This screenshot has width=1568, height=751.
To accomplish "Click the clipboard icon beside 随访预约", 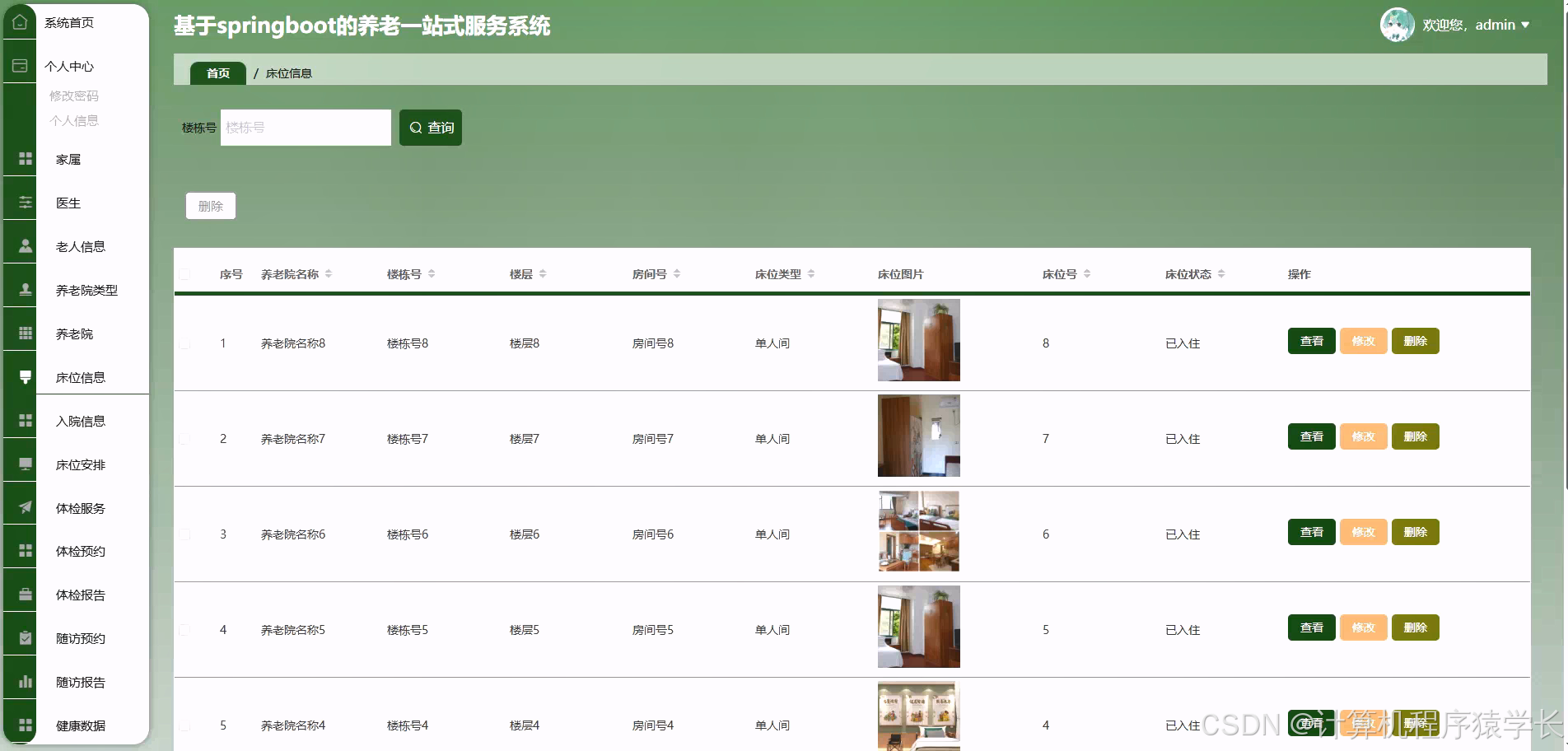I will [26, 638].
